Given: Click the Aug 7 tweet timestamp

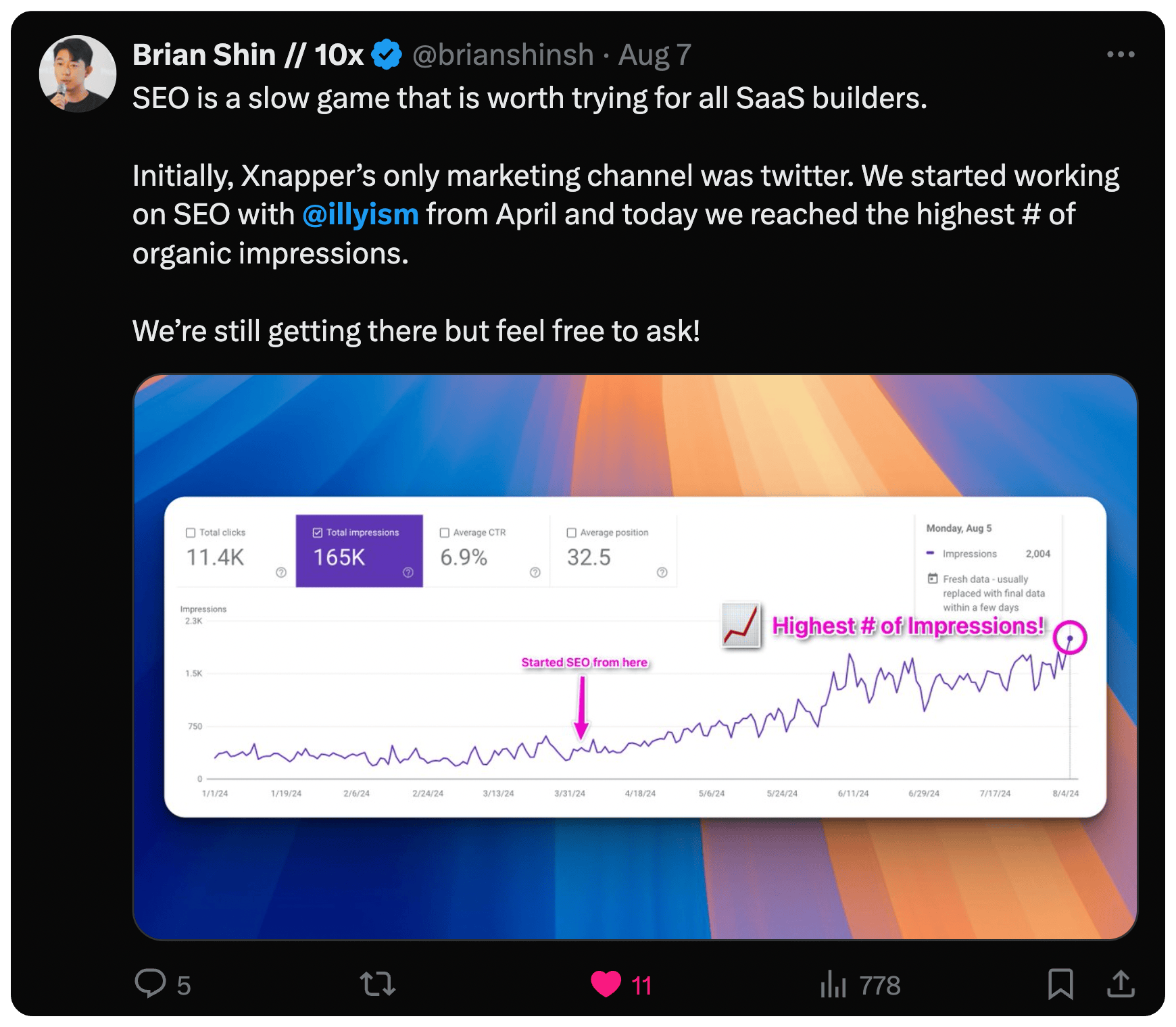Looking at the screenshot, I should [x=655, y=55].
